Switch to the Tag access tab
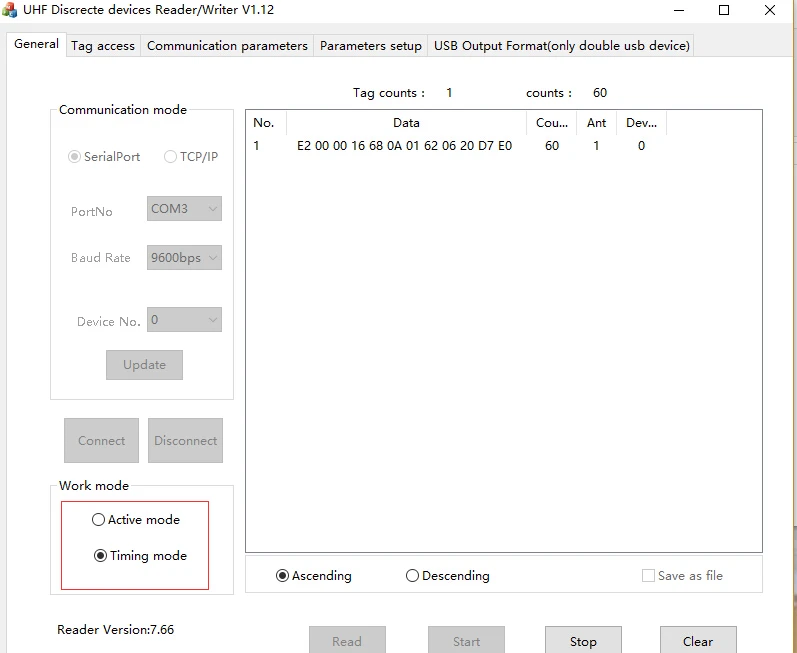 coord(103,46)
